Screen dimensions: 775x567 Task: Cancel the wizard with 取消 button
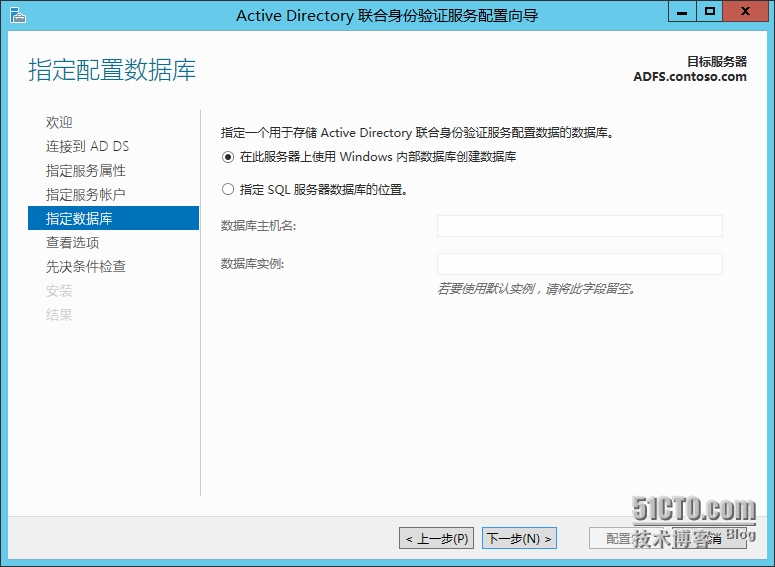[707, 539]
